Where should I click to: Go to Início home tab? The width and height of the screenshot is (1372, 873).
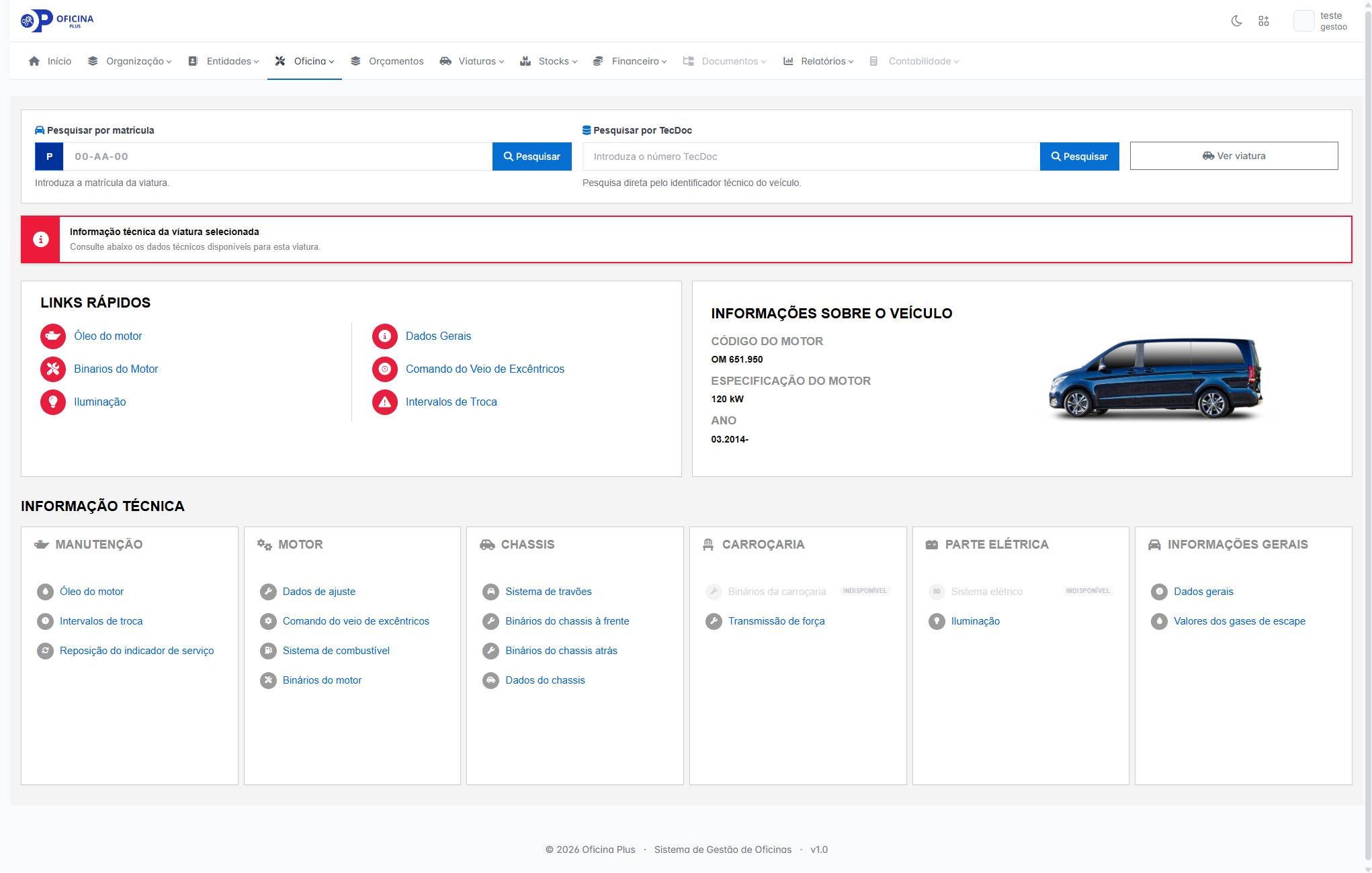(50, 61)
